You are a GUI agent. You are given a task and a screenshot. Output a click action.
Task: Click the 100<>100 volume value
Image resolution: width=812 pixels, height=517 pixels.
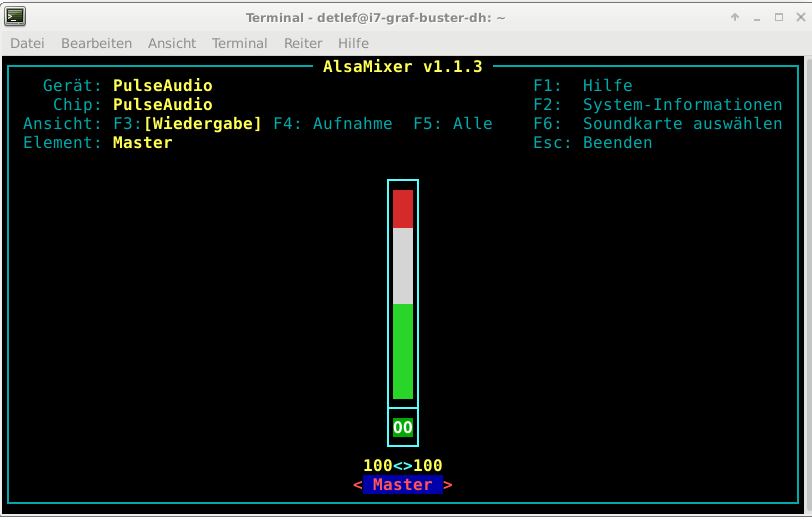pos(403,465)
